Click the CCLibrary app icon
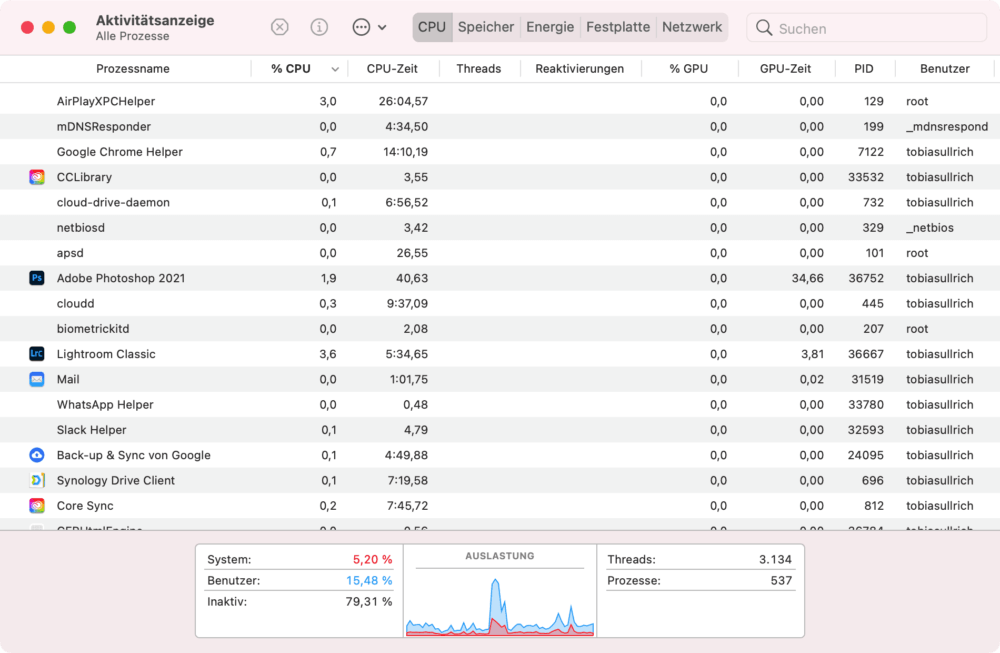 (x=37, y=177)
